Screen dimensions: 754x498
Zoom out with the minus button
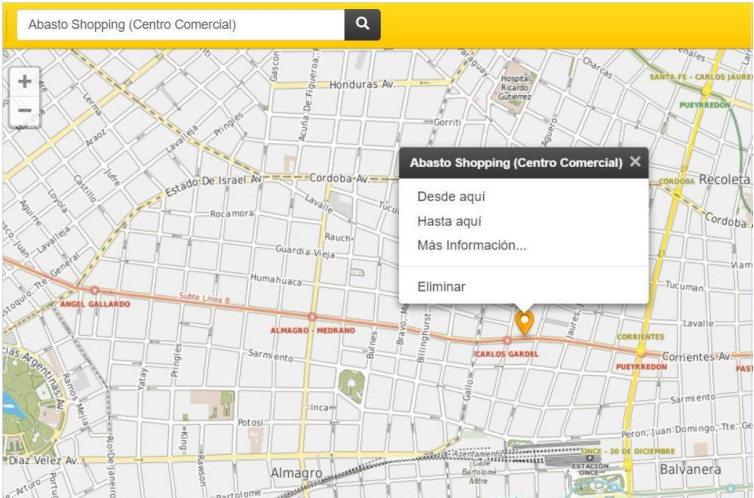point(25,111)
